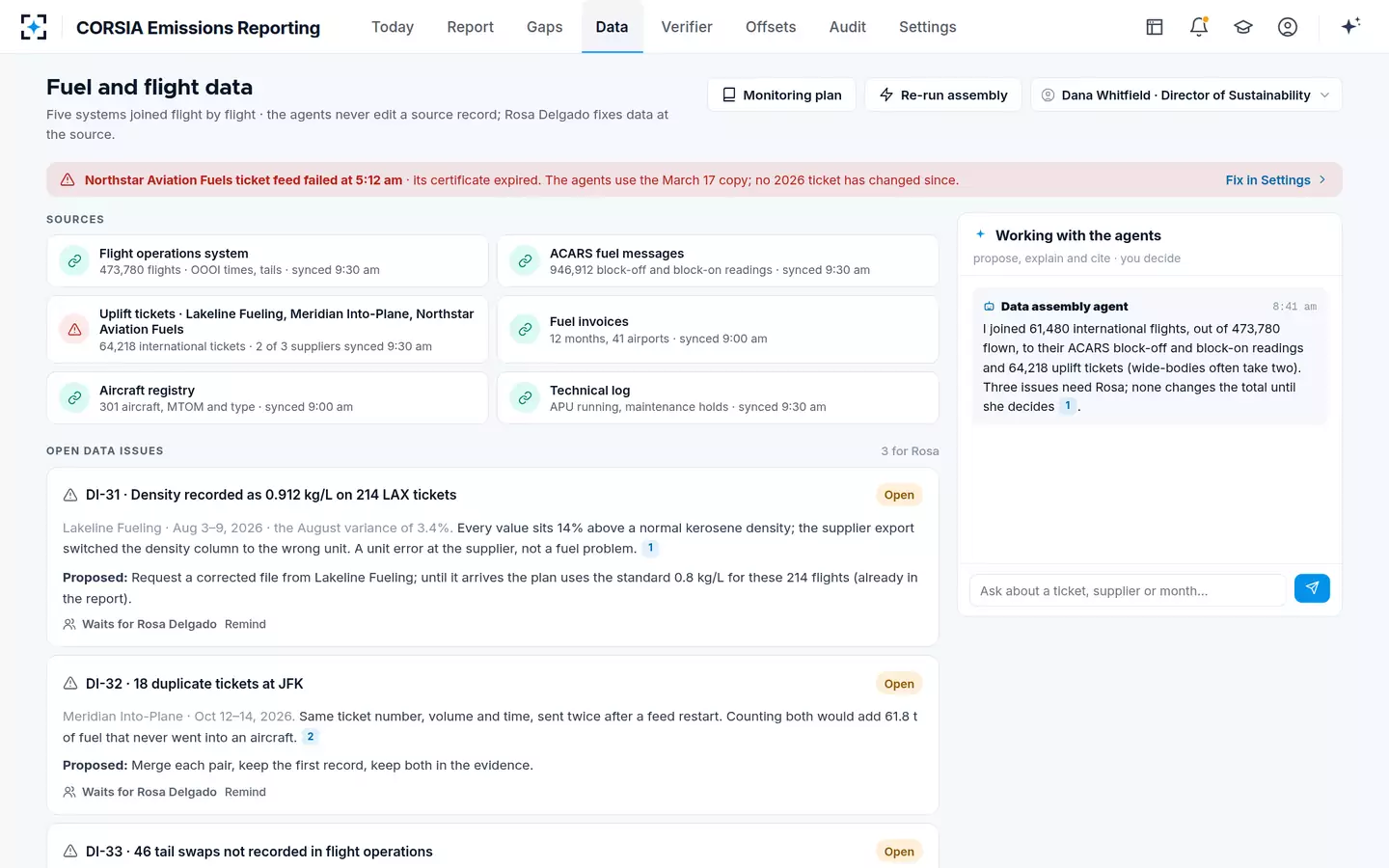The image size is (1389, 868).
Task: Select the Verifier tab
Action: pos(687,27)
